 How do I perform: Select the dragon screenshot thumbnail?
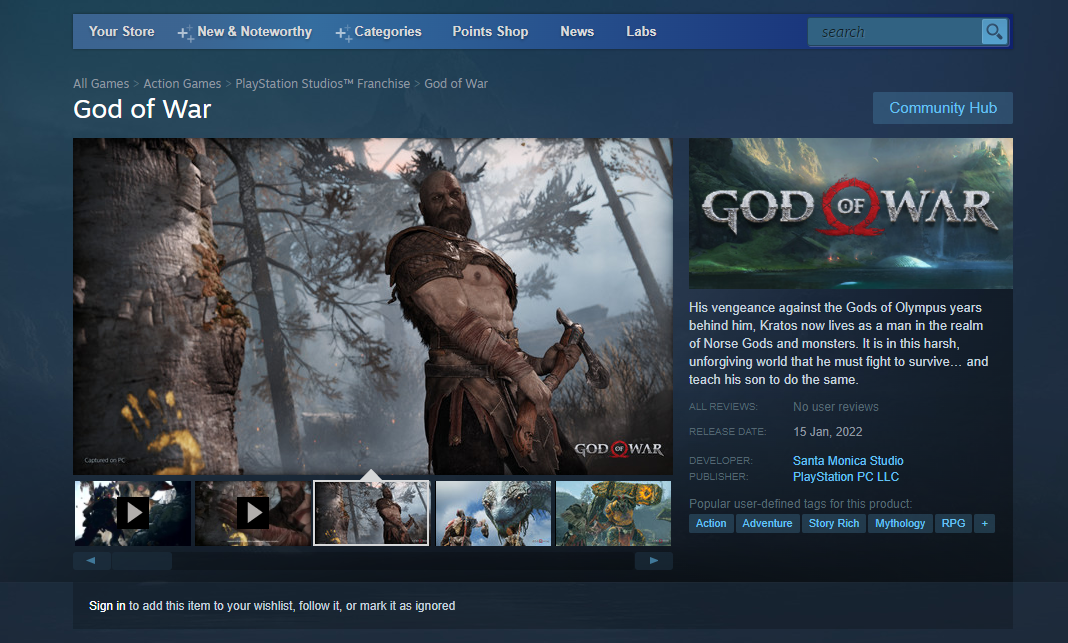pos(493,513)
